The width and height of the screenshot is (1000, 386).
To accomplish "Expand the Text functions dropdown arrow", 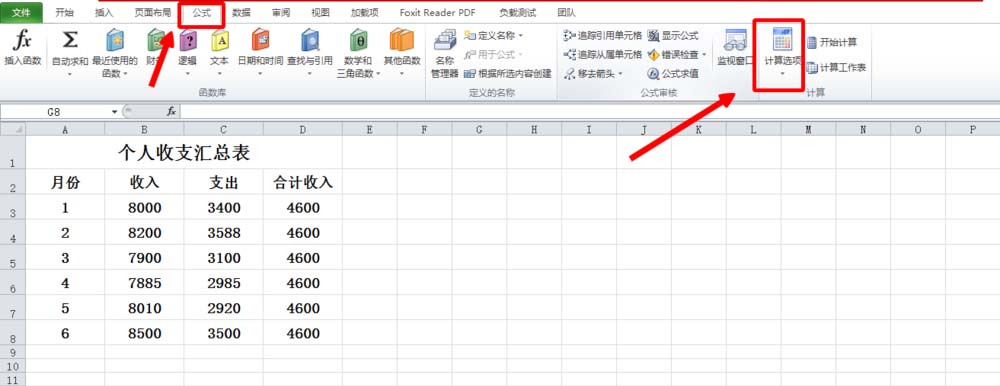I will (219, 74).
